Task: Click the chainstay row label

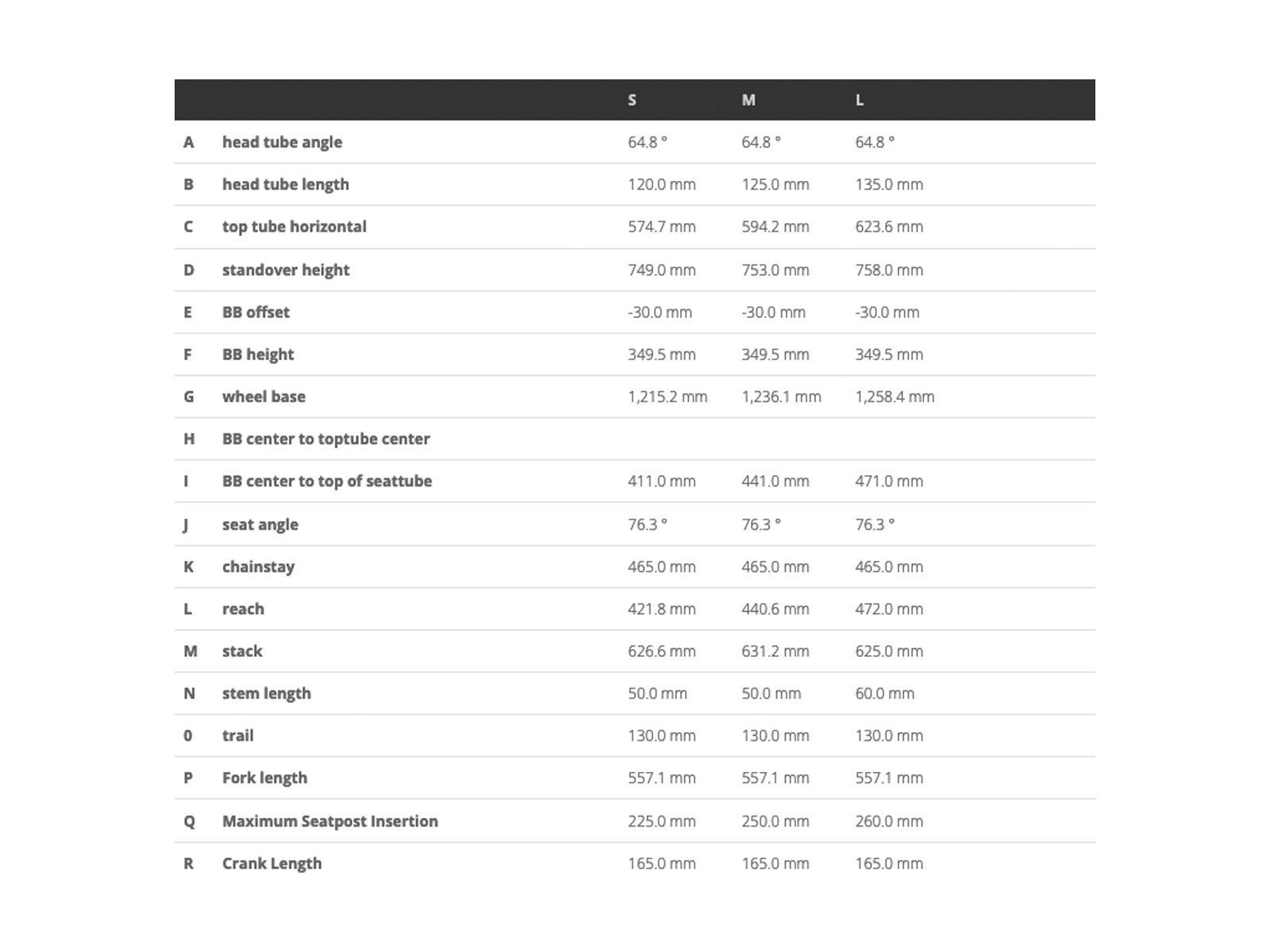Action: [x=258, y=566]
